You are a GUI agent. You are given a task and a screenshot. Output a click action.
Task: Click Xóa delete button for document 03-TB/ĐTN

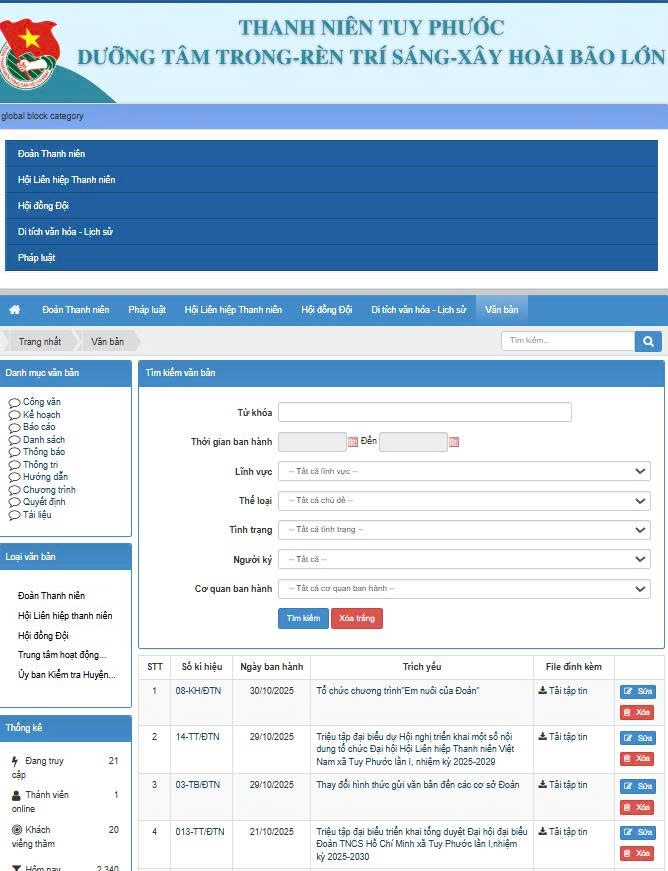point(637,807)
